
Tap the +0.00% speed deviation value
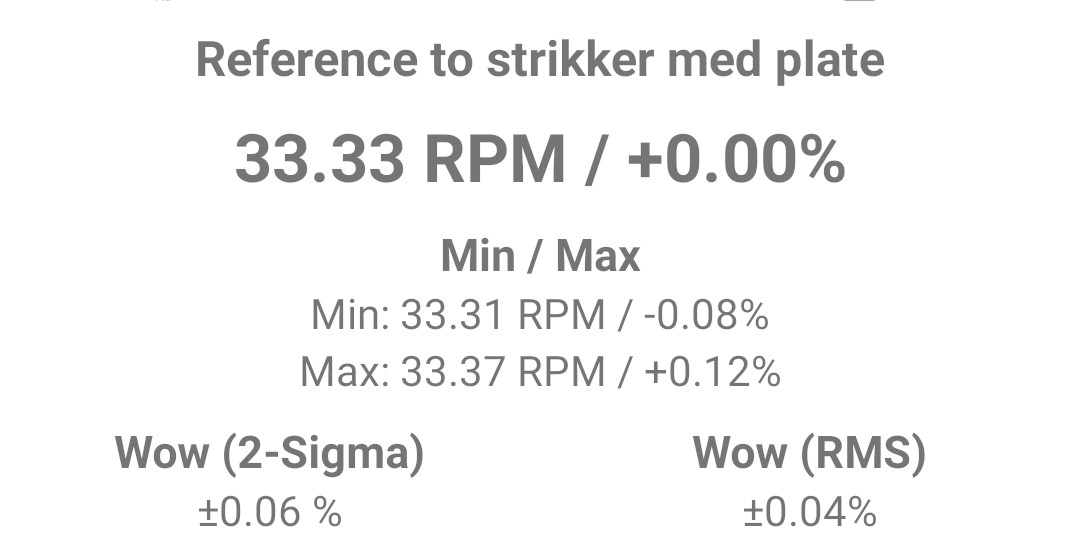[x=736, y=160]
